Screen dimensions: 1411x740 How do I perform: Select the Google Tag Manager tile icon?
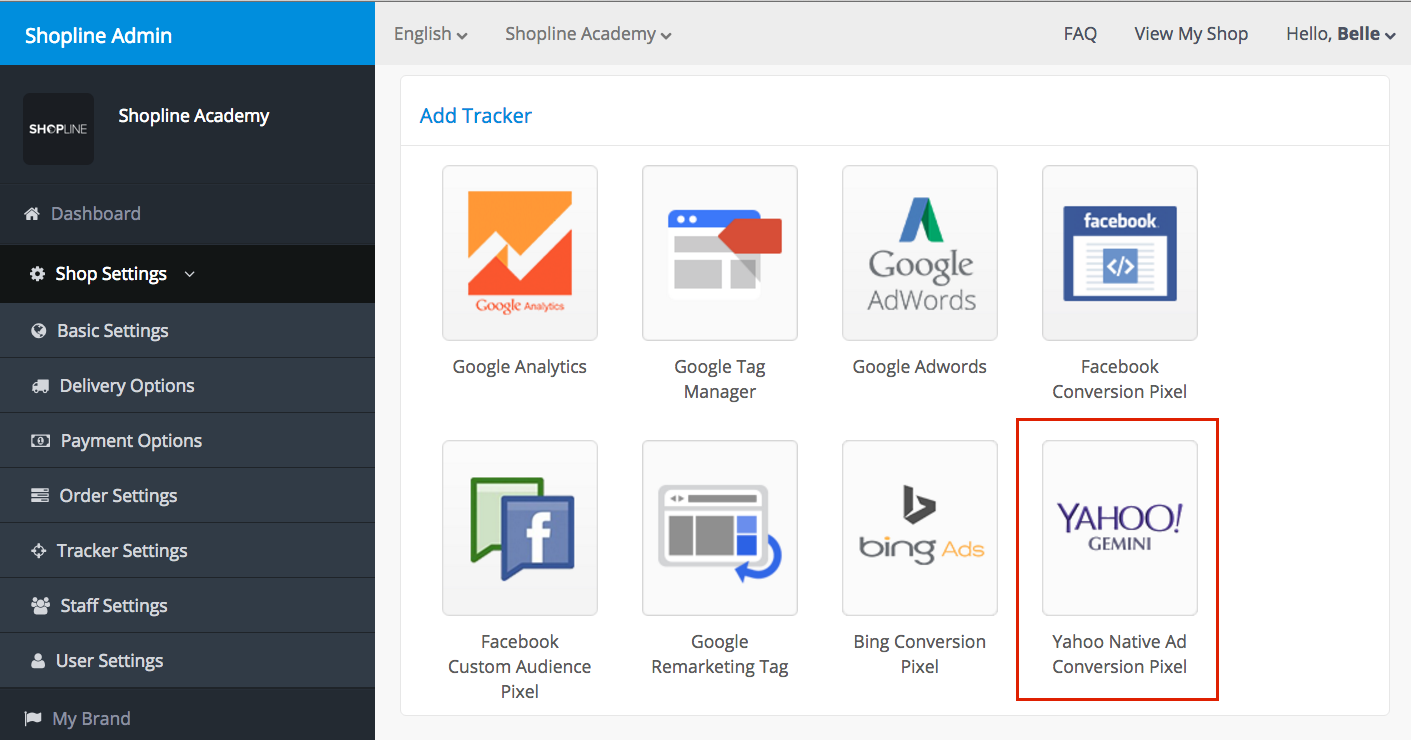720,253
